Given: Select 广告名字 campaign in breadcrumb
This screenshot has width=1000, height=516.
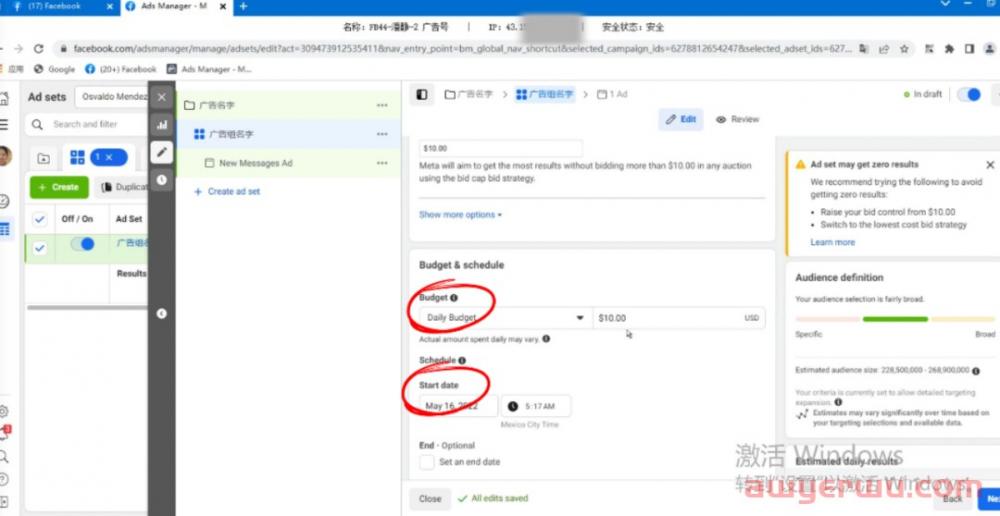Looking at the screenshot, I should [x=469, y=94].
